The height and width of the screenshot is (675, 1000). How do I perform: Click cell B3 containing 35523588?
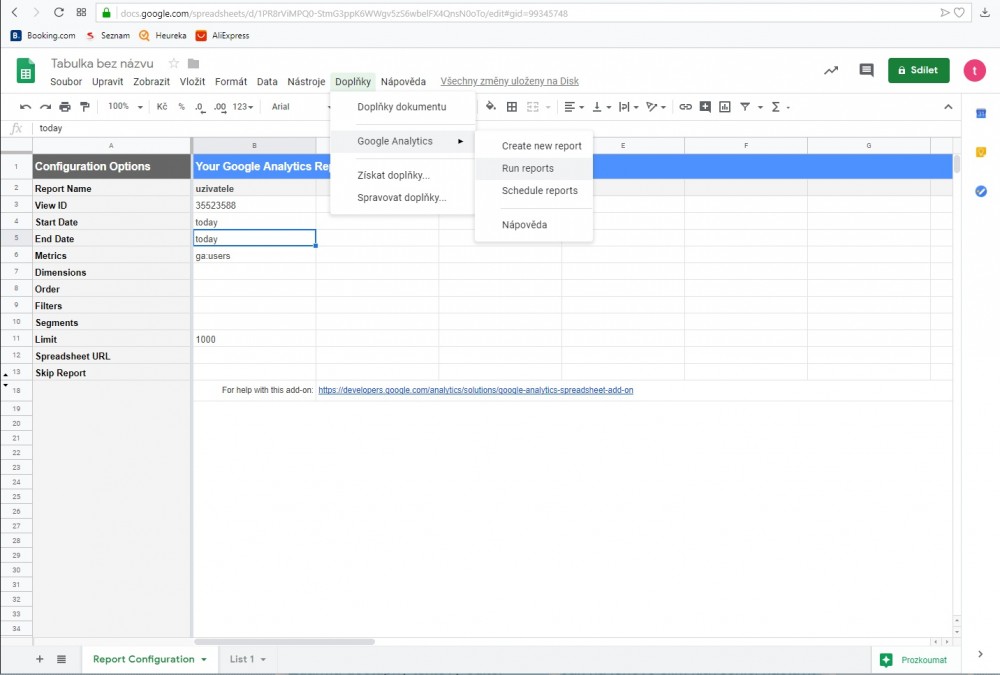click(x=254, y=205)
